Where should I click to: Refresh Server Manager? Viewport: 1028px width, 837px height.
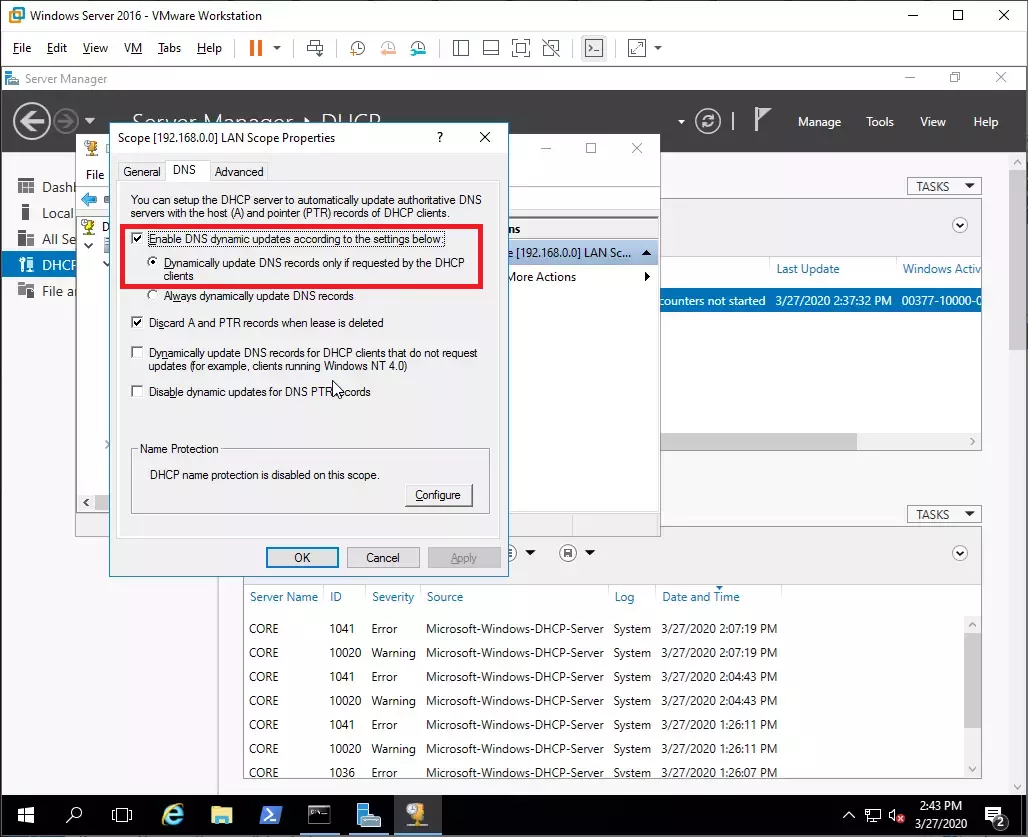coord(707,121)
